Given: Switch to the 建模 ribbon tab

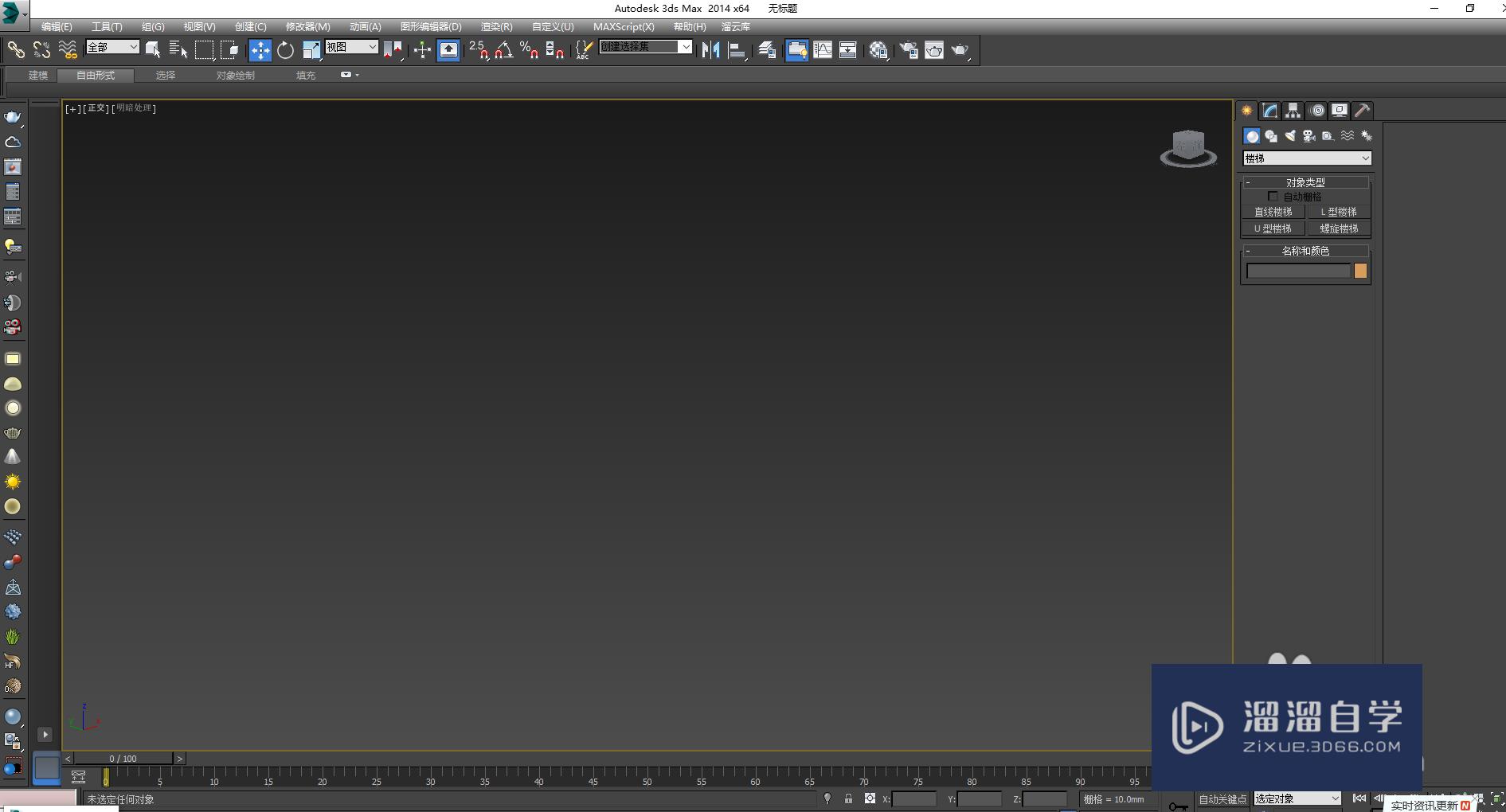Looking at the screenshot, I should coord(38,76).
